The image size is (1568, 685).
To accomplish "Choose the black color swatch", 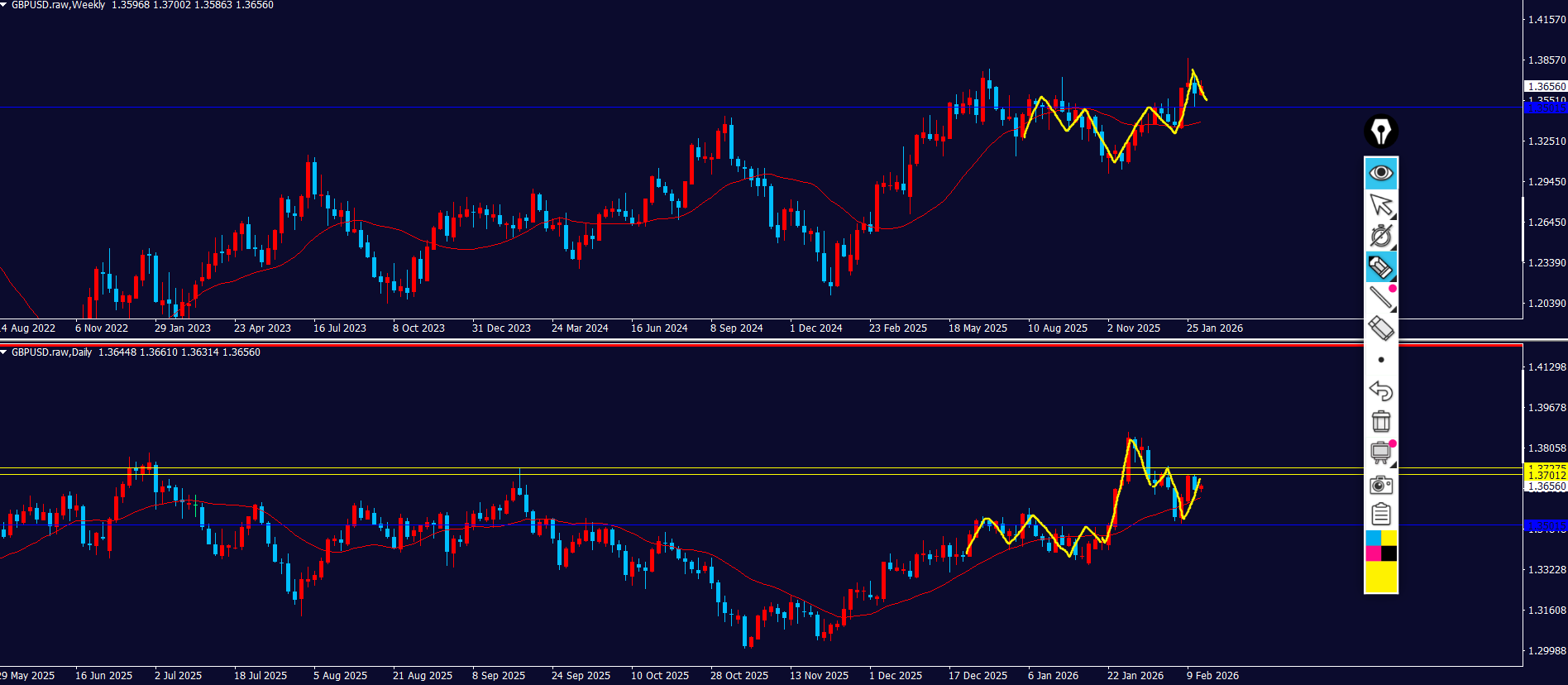I will click(x=1389, y=553).
